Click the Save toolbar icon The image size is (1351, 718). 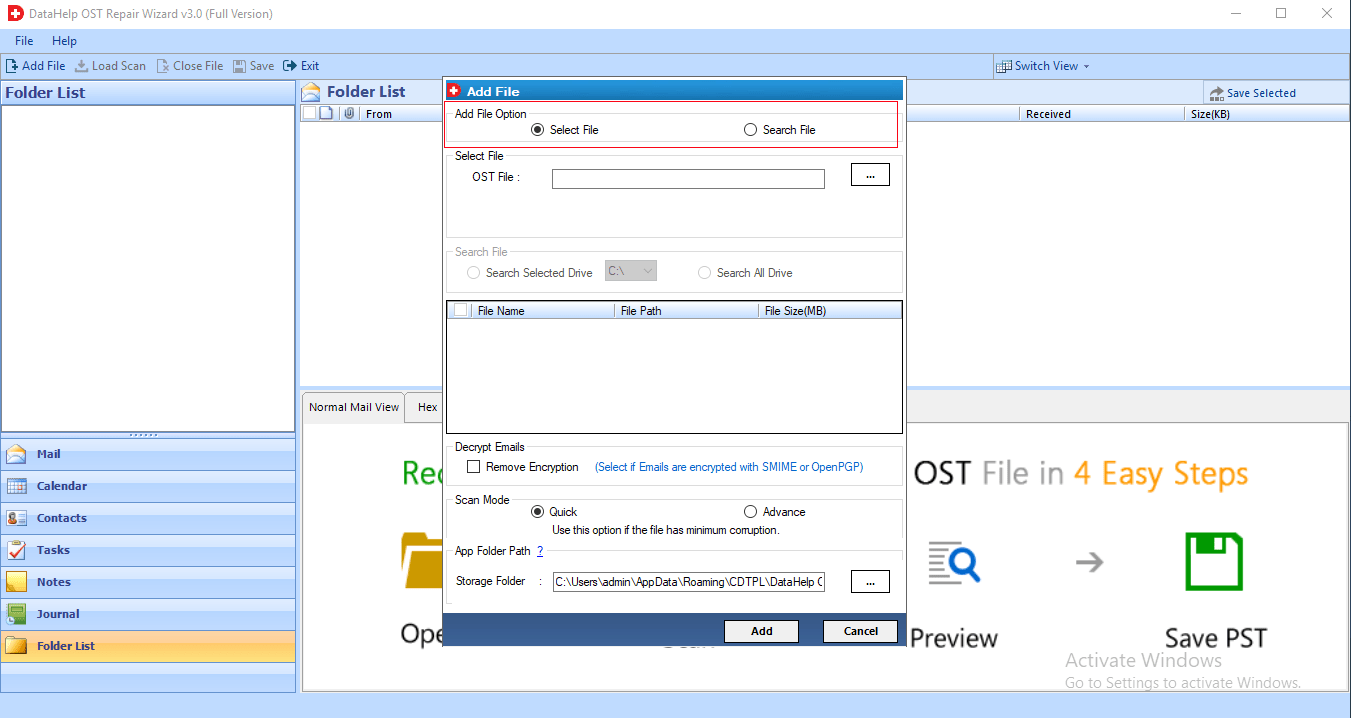253,65
